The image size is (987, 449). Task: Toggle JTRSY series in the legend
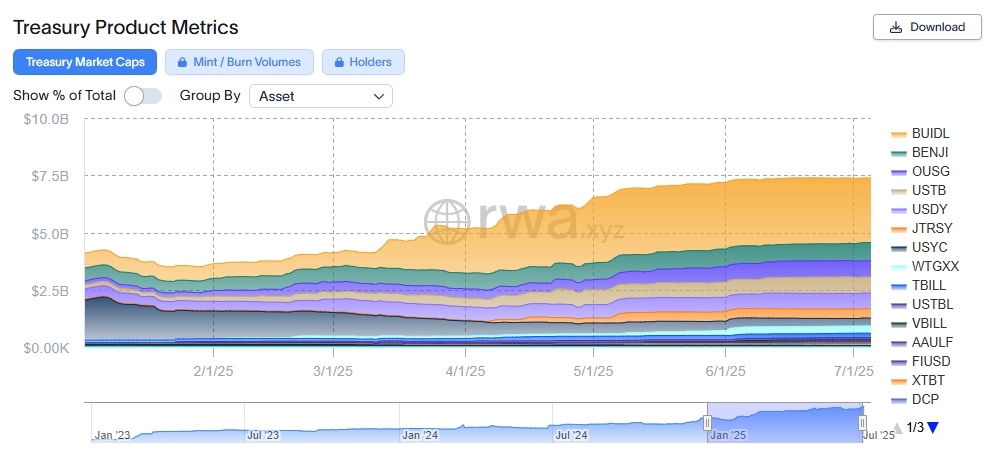(x=922, y=228)
